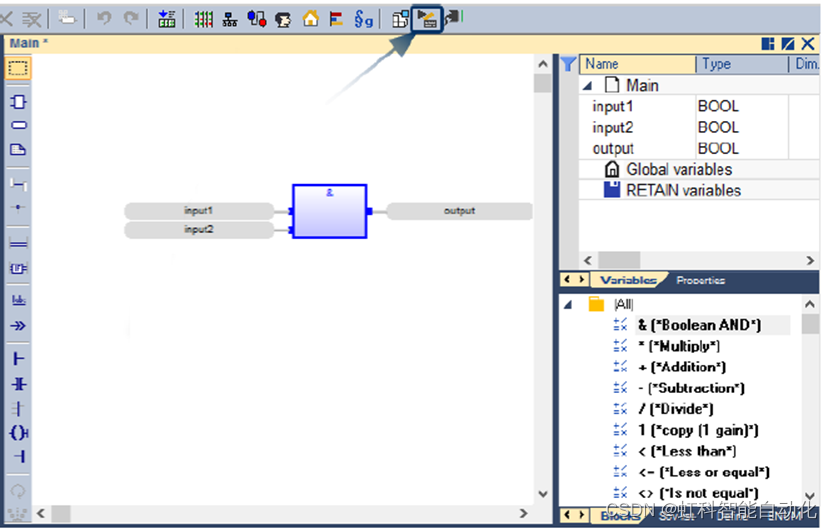Image resolution: width=833 pixels, height=529 pixels.
Task: Select the parentheses coil tool
Action: pyautogui.click(x=19, y=432)
